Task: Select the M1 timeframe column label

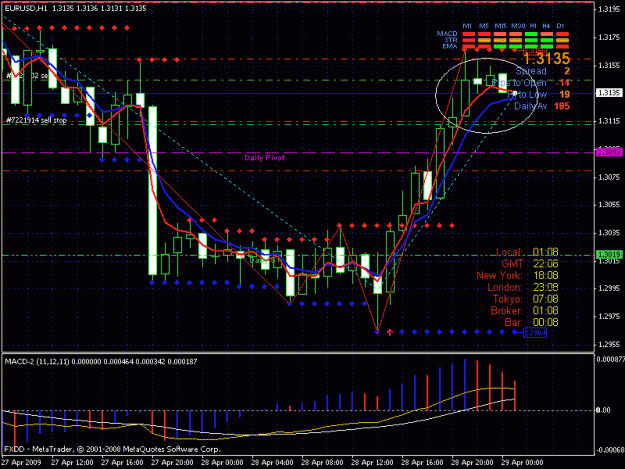Action: coord(467,26)
